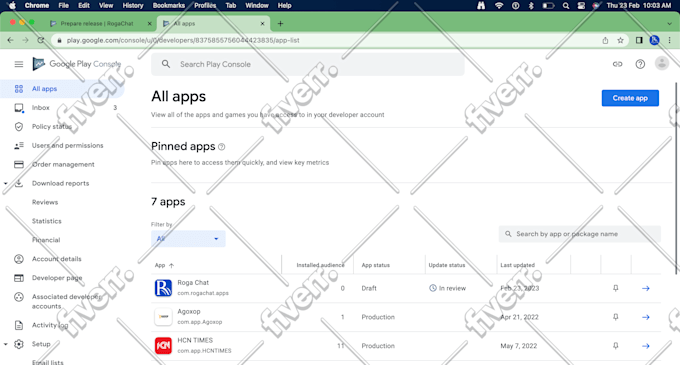Click Roga Chat In review status
Viewport: 680px width, 365px height.
[x=447, y=288]
